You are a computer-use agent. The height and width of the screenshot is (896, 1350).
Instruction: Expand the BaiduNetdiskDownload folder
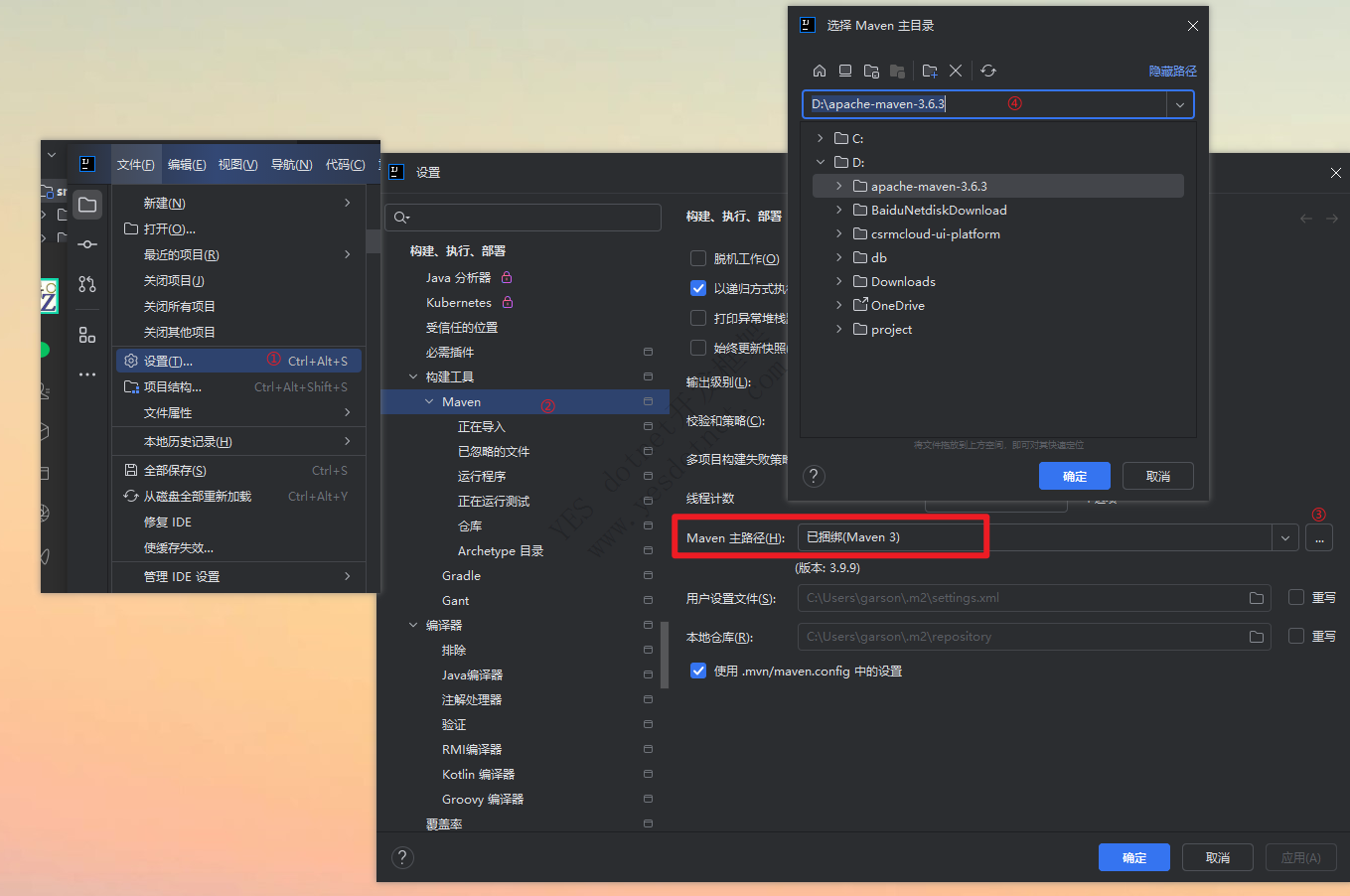[x=838, y=210]
